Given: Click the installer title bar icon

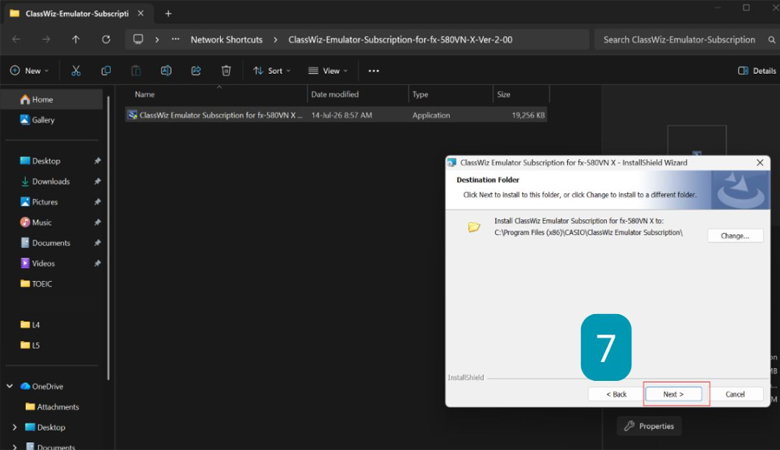Looking at the screenshot, I should tap(452, 163).
